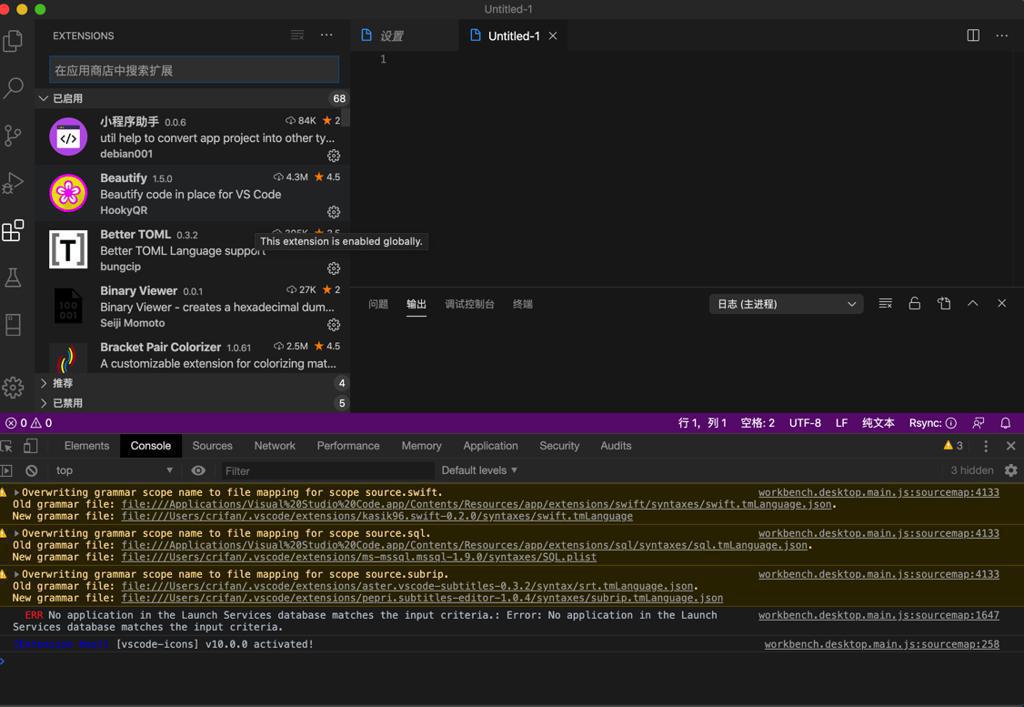Open the 日志 (主进程) output channel dropdown
The image size is (1024, 707).
point(786,304)
